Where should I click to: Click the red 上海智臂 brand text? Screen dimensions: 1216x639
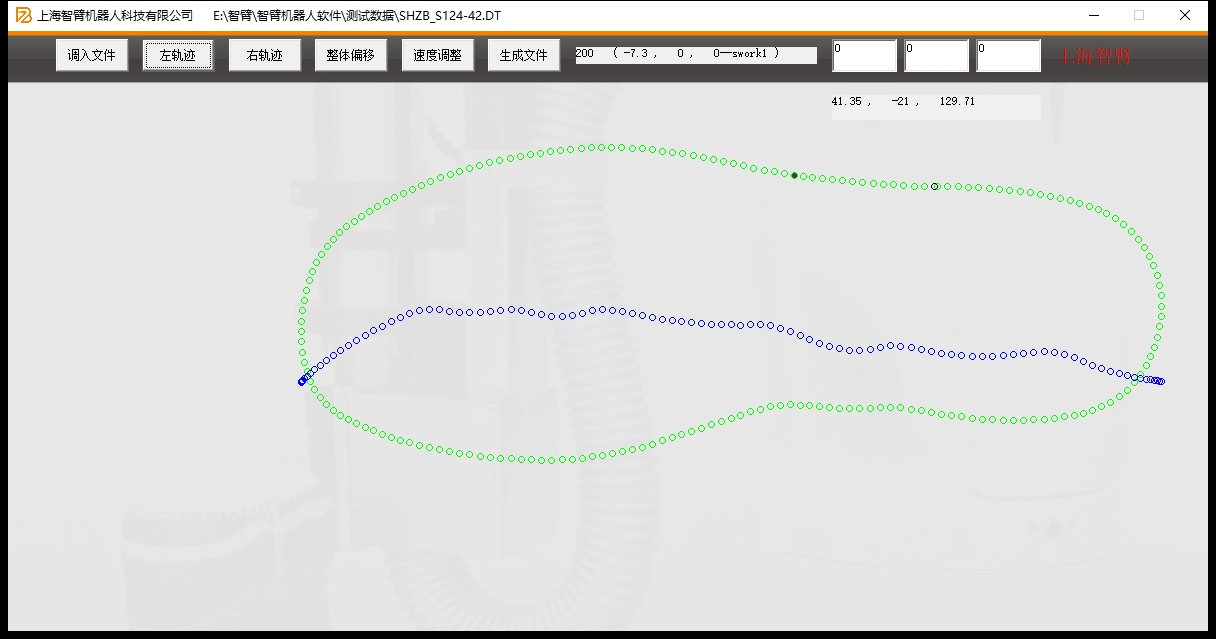tap(1095, 57)
